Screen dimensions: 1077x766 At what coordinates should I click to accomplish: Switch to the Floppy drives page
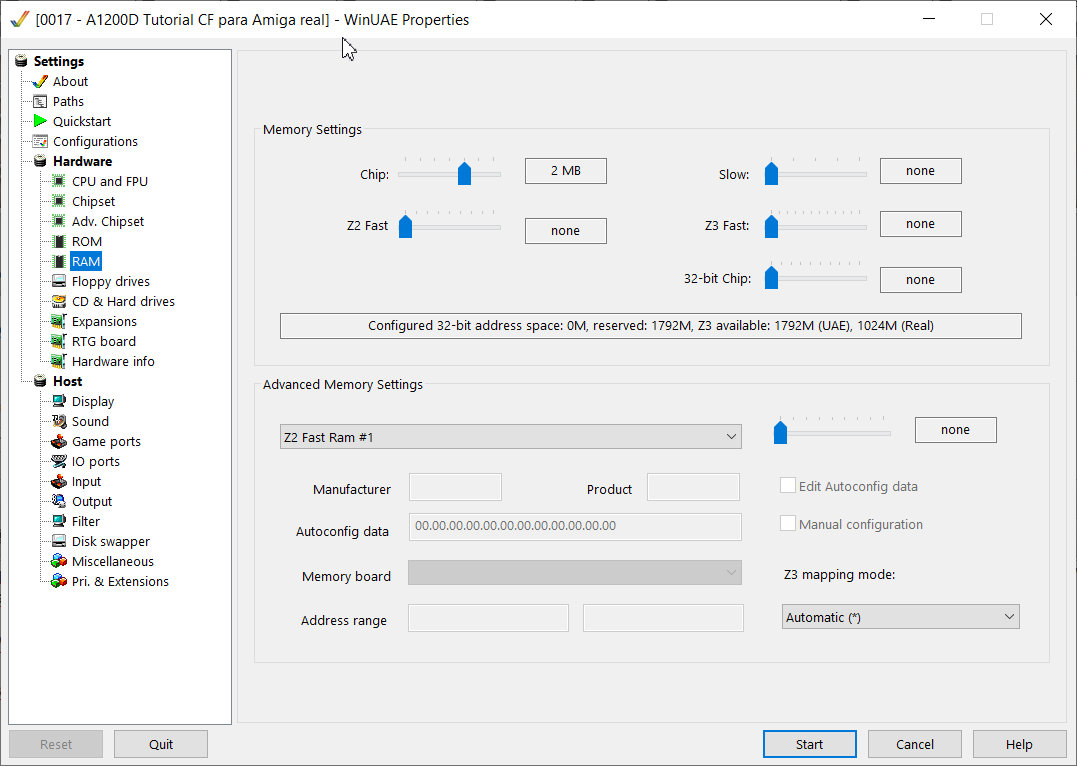111,282
